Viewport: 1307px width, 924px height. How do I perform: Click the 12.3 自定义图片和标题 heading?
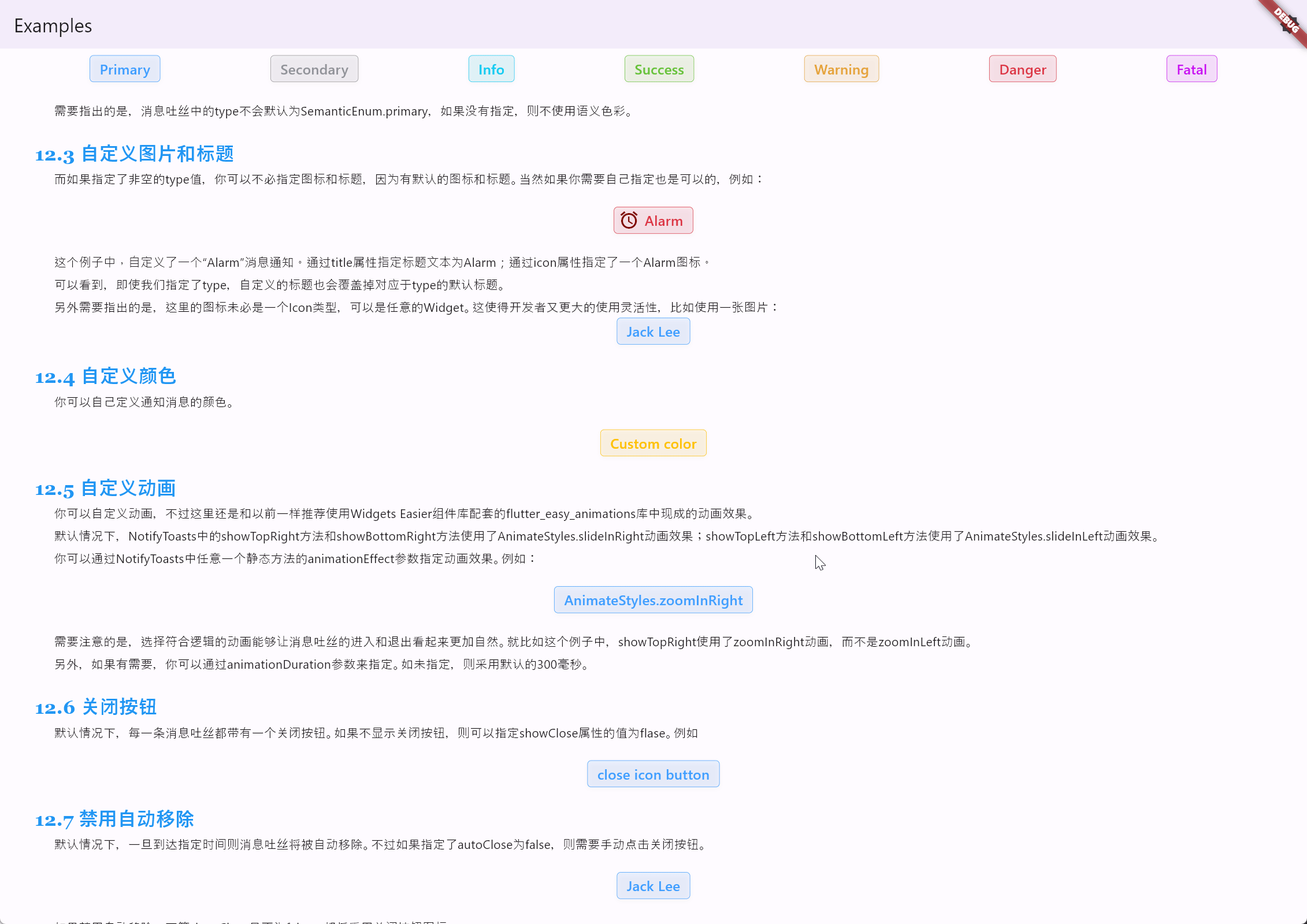(x=134, y=154)
